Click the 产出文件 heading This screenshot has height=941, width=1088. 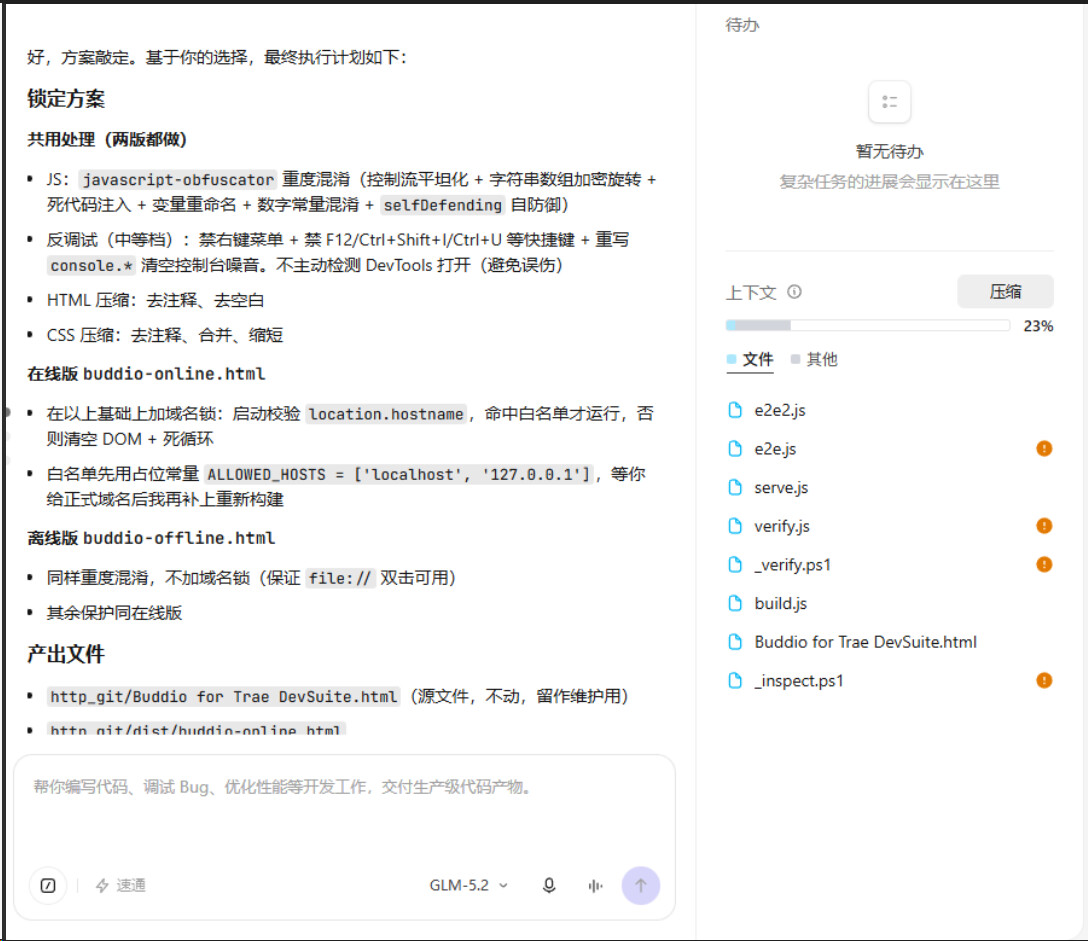point(66,654)
